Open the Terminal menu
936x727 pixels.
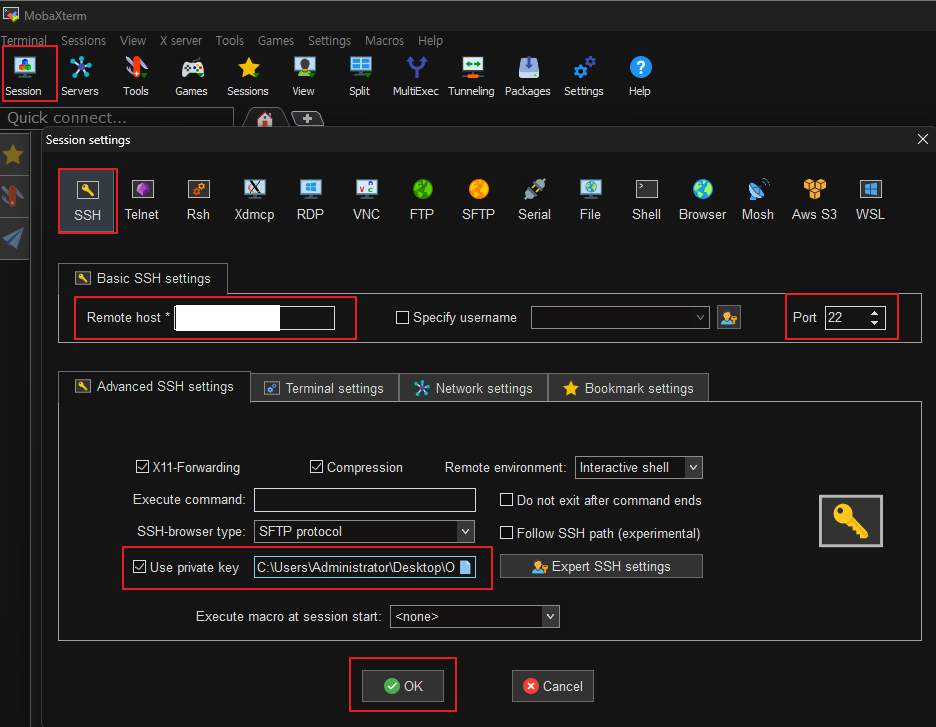click(x=24, y=41)
